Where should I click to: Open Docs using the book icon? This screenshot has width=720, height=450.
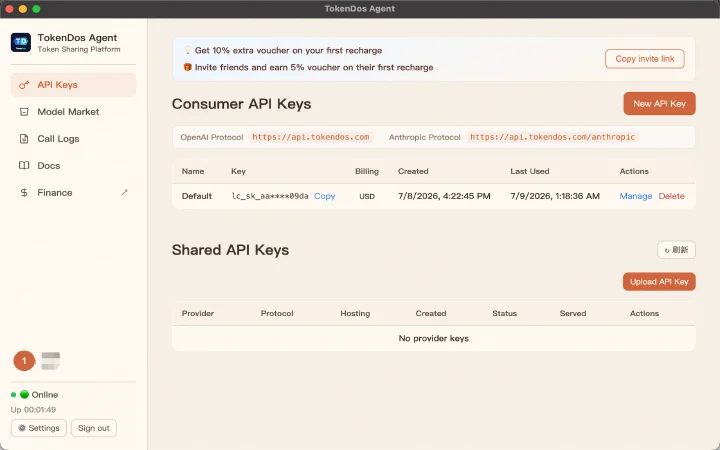(24, 165)
